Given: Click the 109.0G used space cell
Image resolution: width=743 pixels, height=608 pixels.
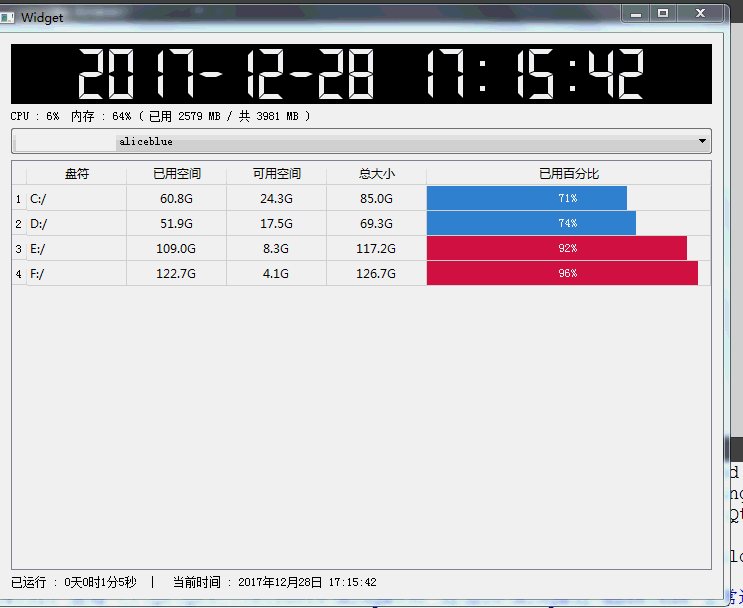Looking at the screenshot, I should pos(177,249).
